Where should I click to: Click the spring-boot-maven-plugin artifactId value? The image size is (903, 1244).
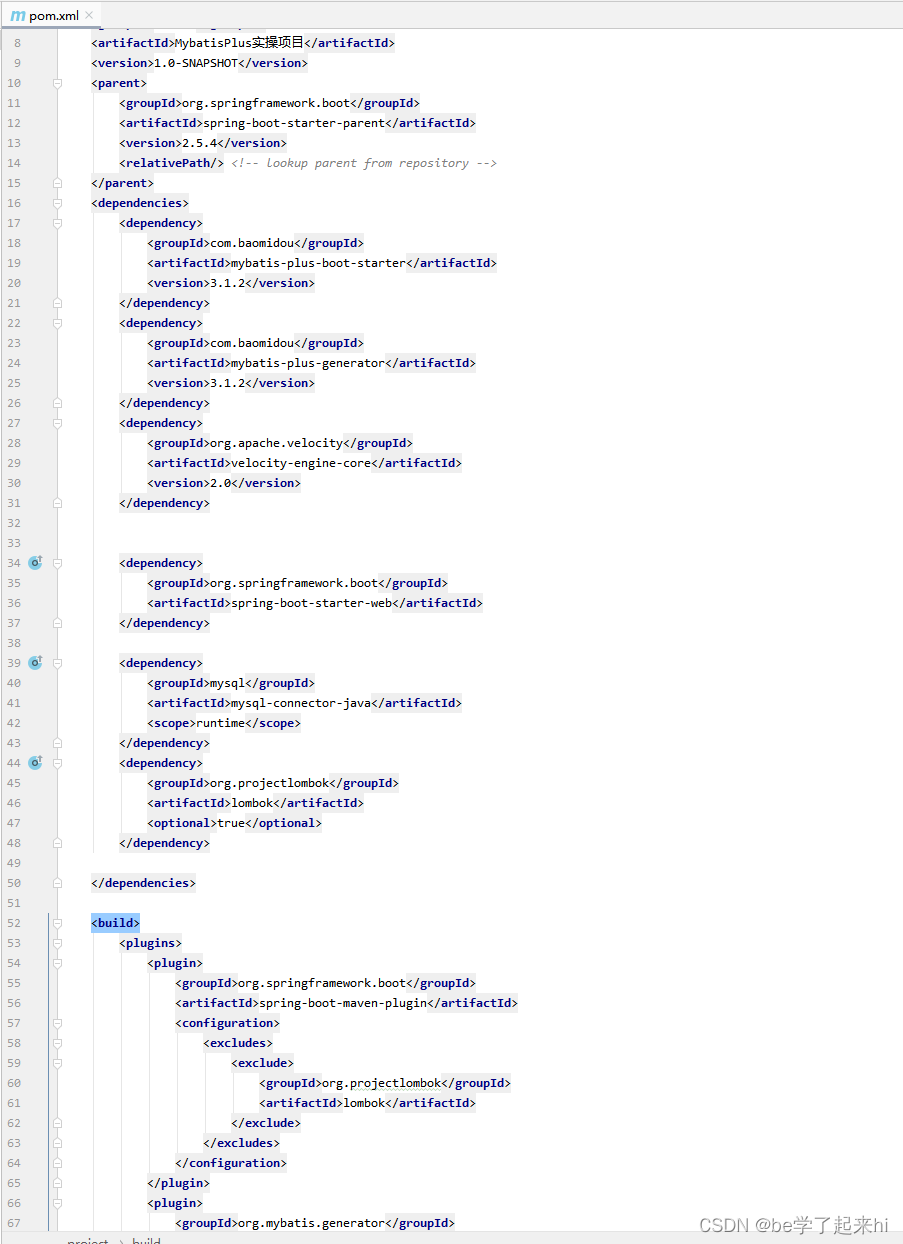point(342,1003)
